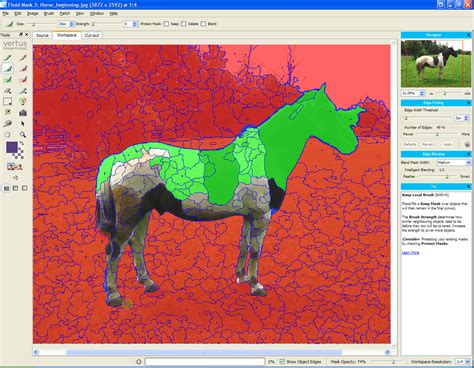This screenshot has height=368, width=474.
Task: Select the red Delete Global brush tool
Action: [23, 79]
